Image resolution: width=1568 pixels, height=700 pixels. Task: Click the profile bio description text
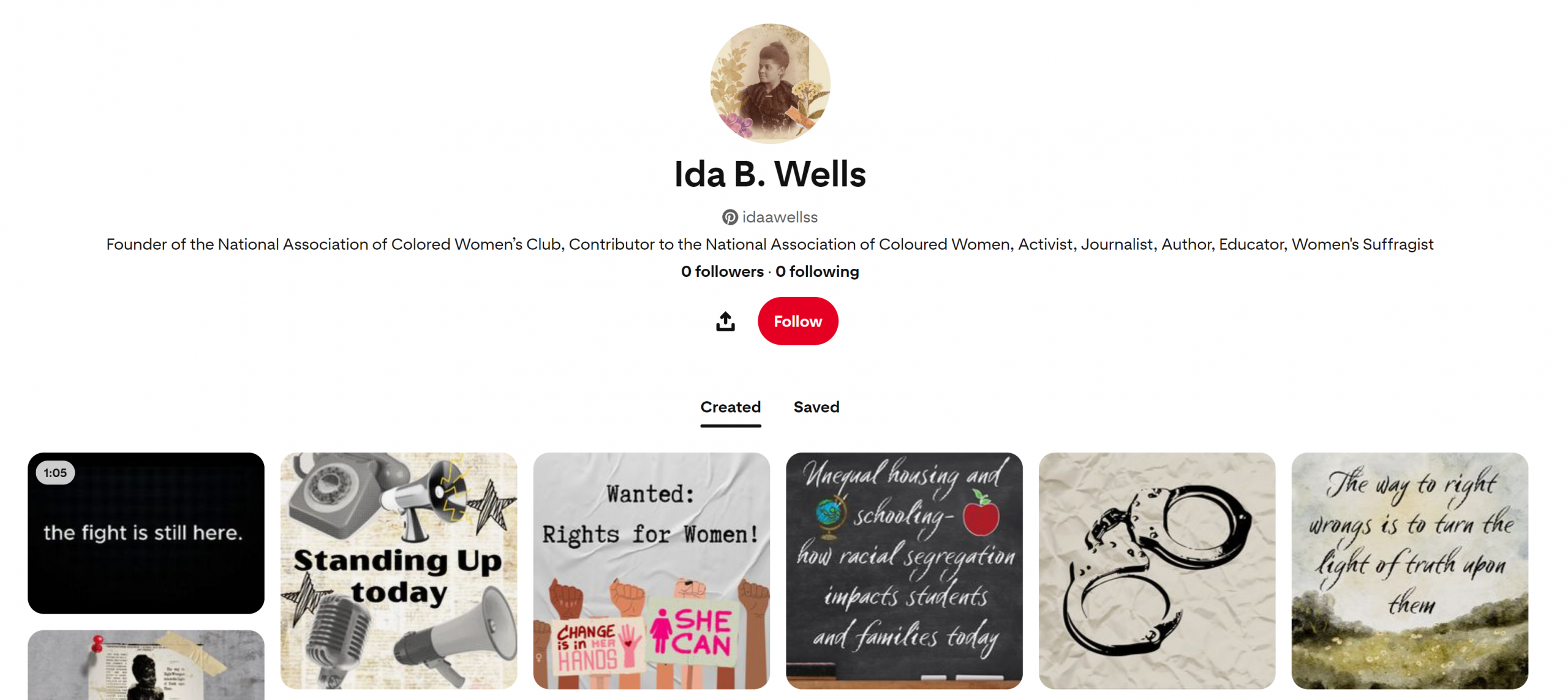[770, 244]
